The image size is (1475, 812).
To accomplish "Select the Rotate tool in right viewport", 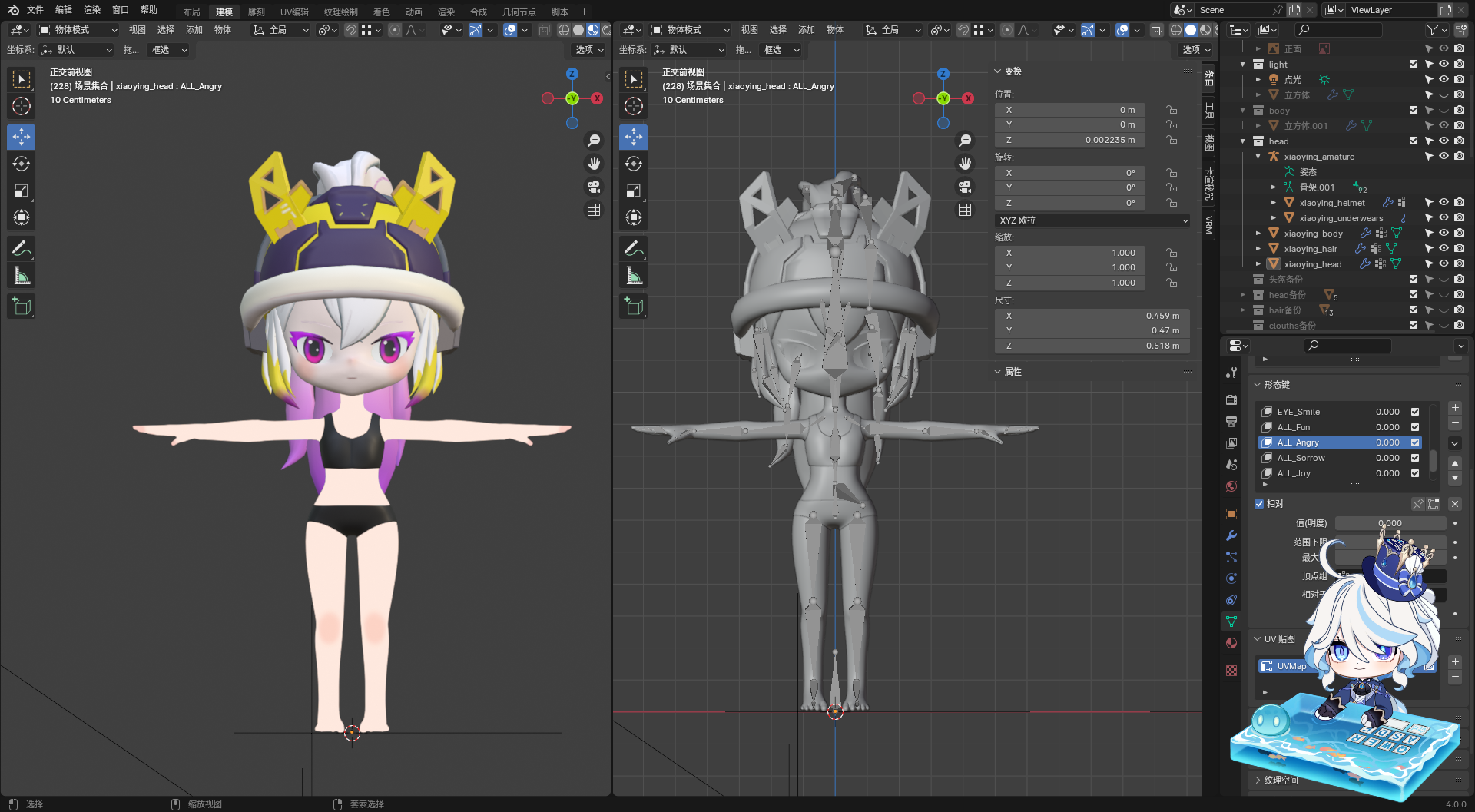I will [x=634, y=164].
